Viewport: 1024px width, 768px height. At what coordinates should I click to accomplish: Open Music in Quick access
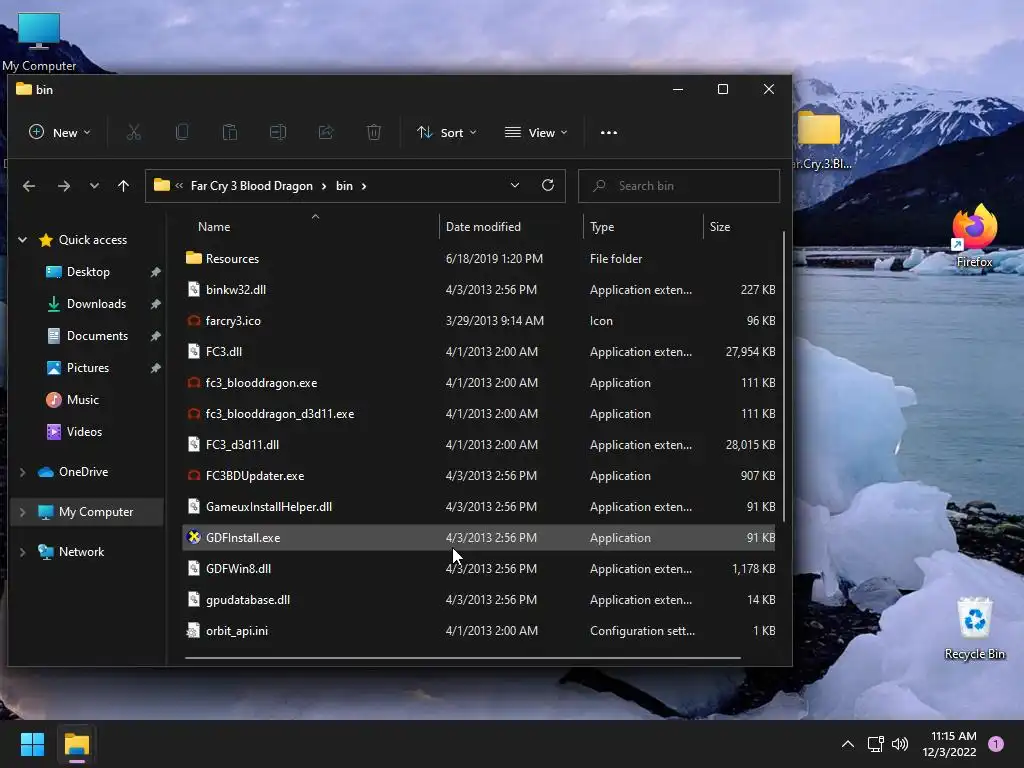(x=83, y=400)
